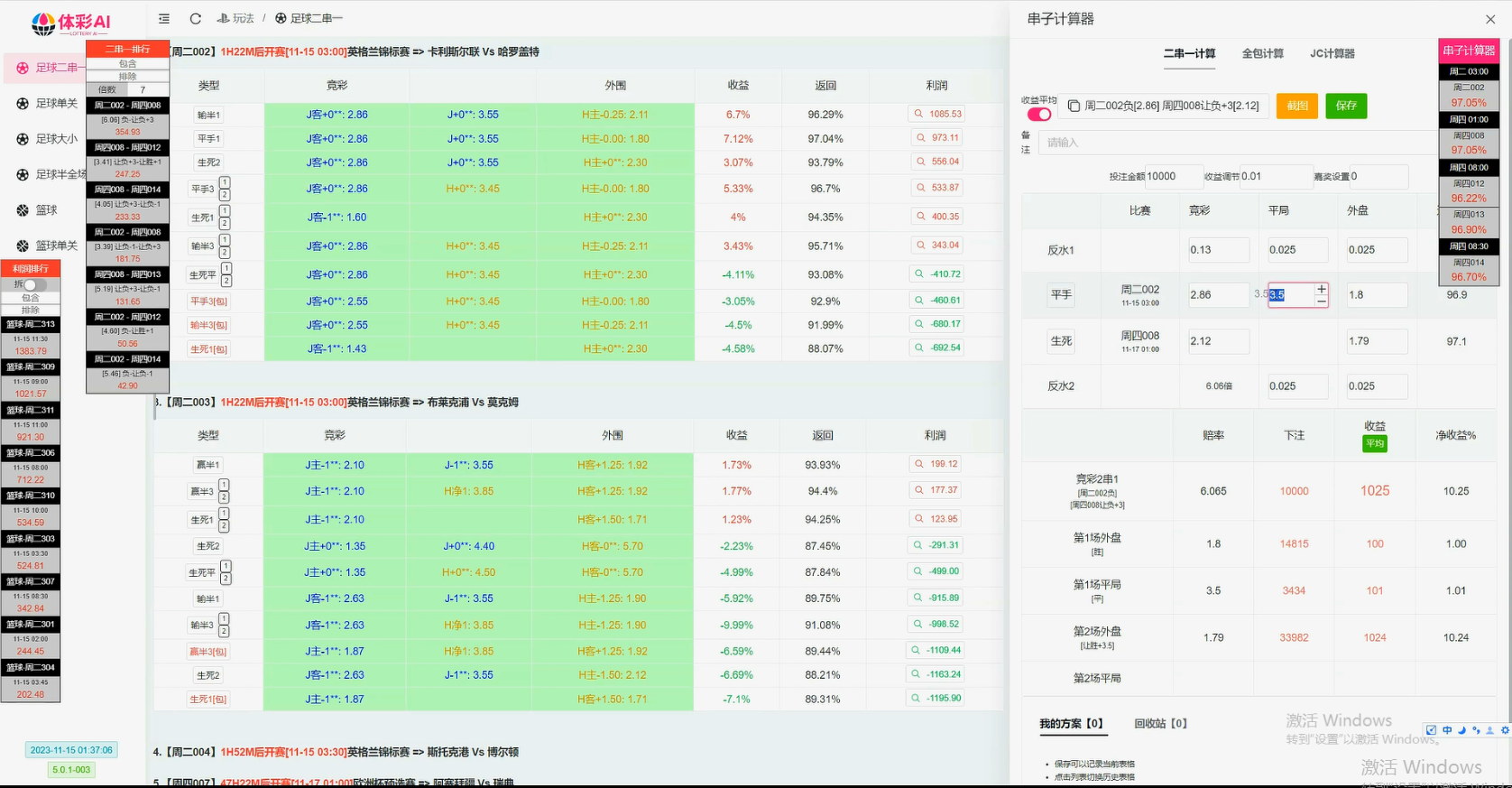Decrease the 平局 odds with the minus stepper
The width and height of the screenshot is (1512, 788).
(x=1322, y=301)
